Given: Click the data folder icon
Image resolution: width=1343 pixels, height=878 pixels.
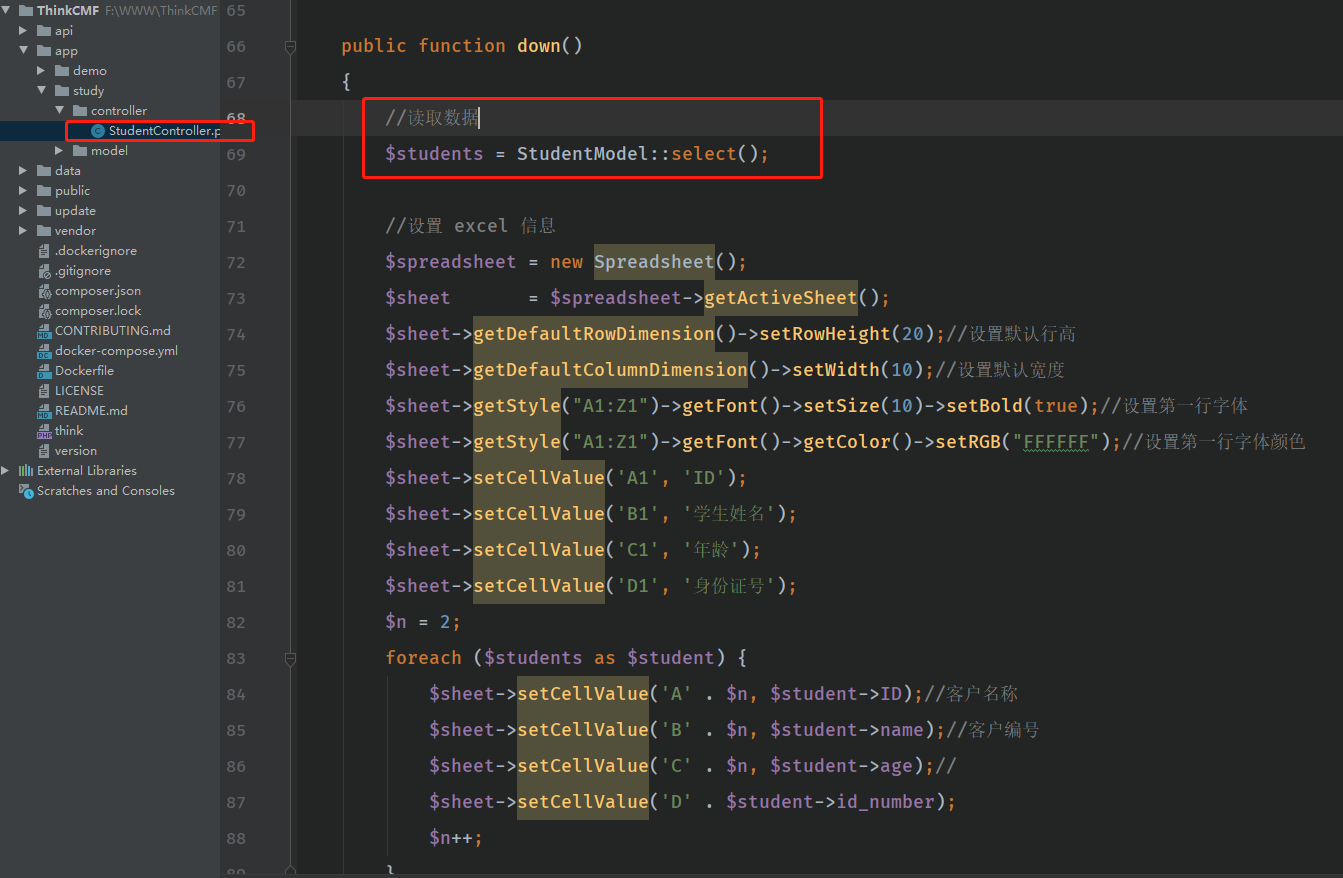Looking at the screenshot, I should tap(44, 171).
